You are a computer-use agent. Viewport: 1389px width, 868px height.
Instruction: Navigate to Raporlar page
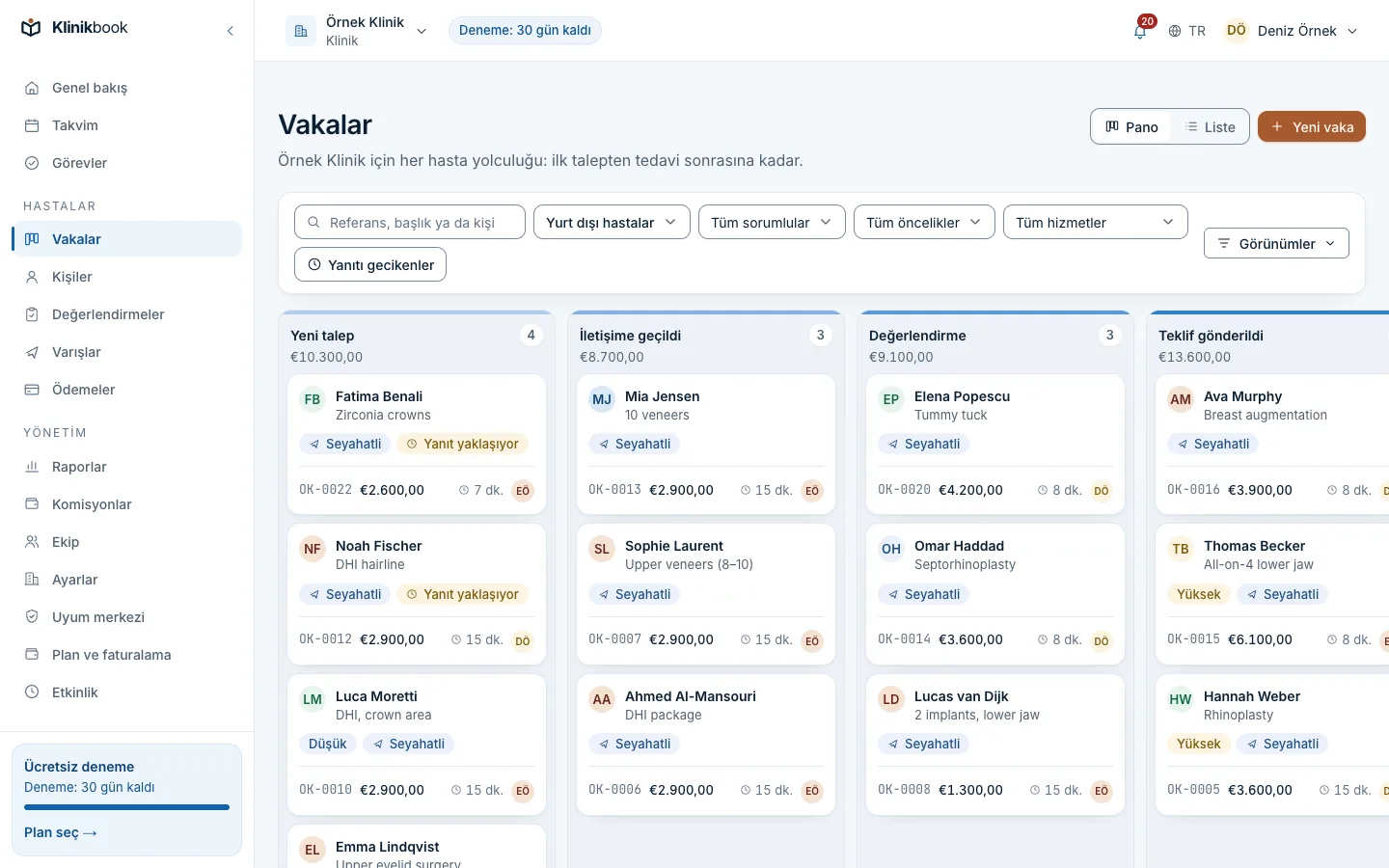pos(126,467)
